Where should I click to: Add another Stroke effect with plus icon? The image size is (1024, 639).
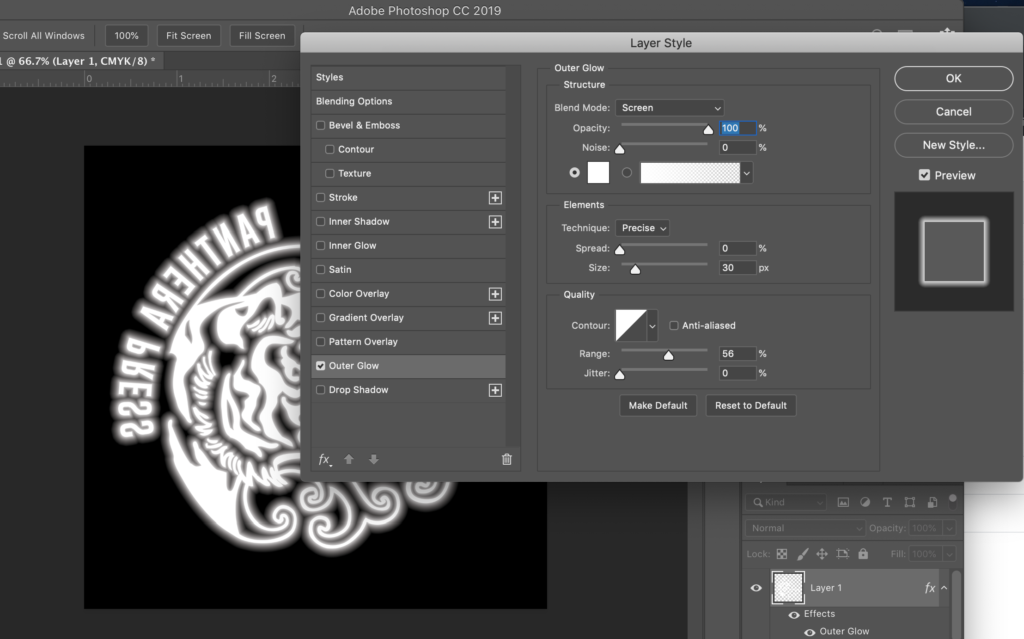(x=495, y=198)
